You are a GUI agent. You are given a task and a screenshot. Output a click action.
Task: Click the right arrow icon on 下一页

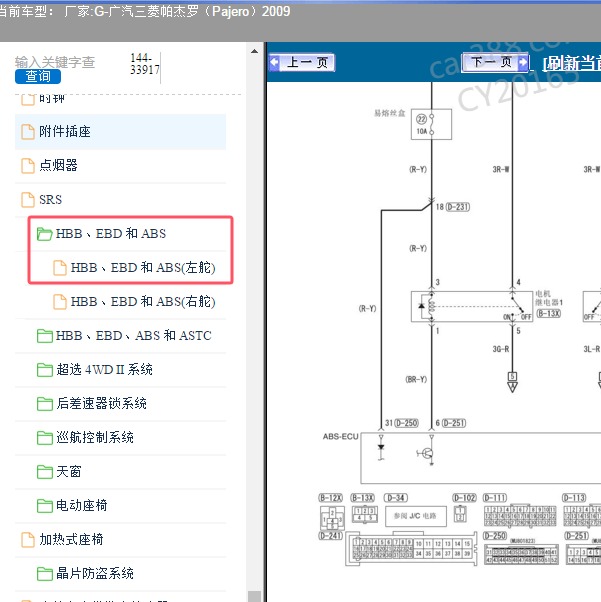523,62
